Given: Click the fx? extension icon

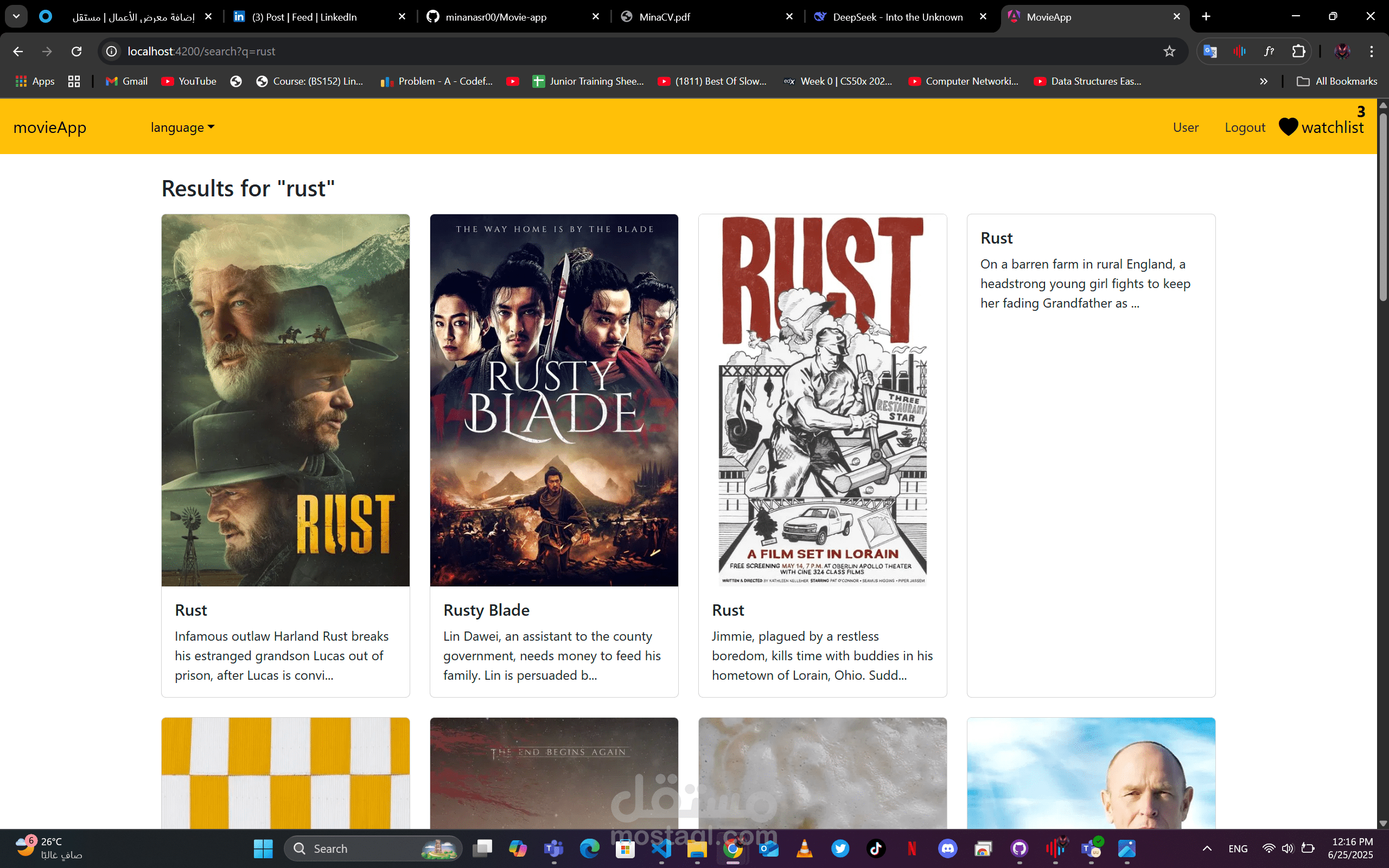Looking at the screenshot, I should tap(1269, 52).
